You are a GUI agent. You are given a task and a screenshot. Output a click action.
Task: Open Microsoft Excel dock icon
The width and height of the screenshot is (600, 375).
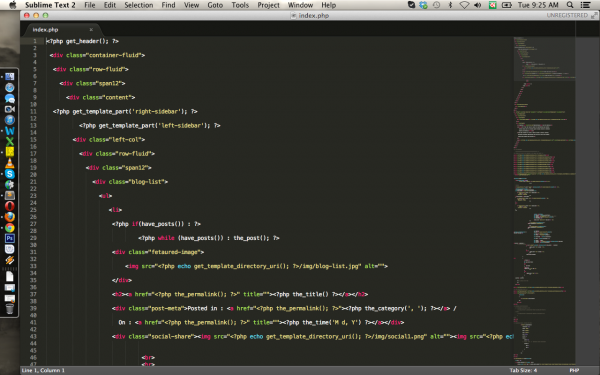(10, 142)
